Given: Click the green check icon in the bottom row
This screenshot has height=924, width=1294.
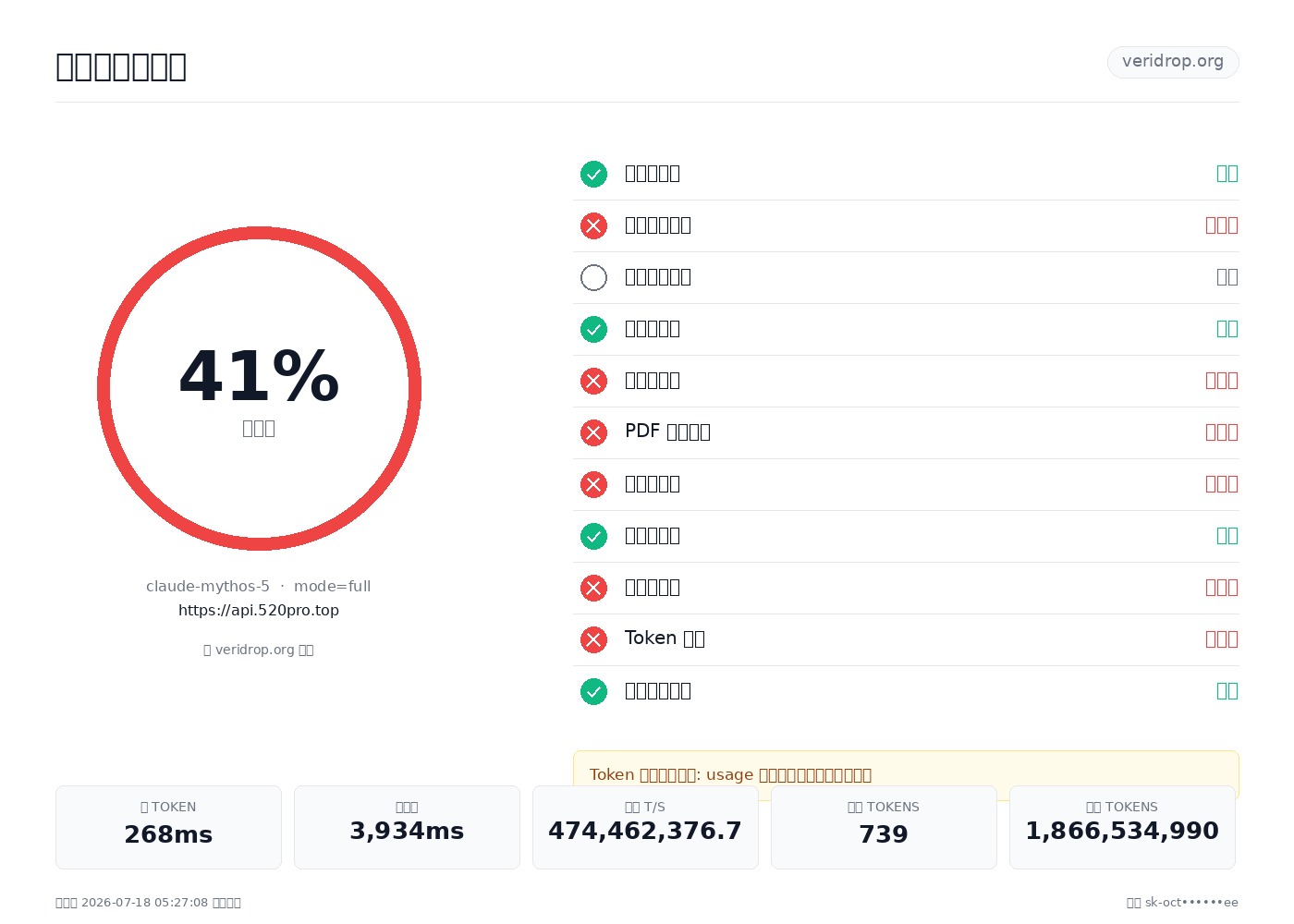Looking at the screenshot, I should click(593, 691).
